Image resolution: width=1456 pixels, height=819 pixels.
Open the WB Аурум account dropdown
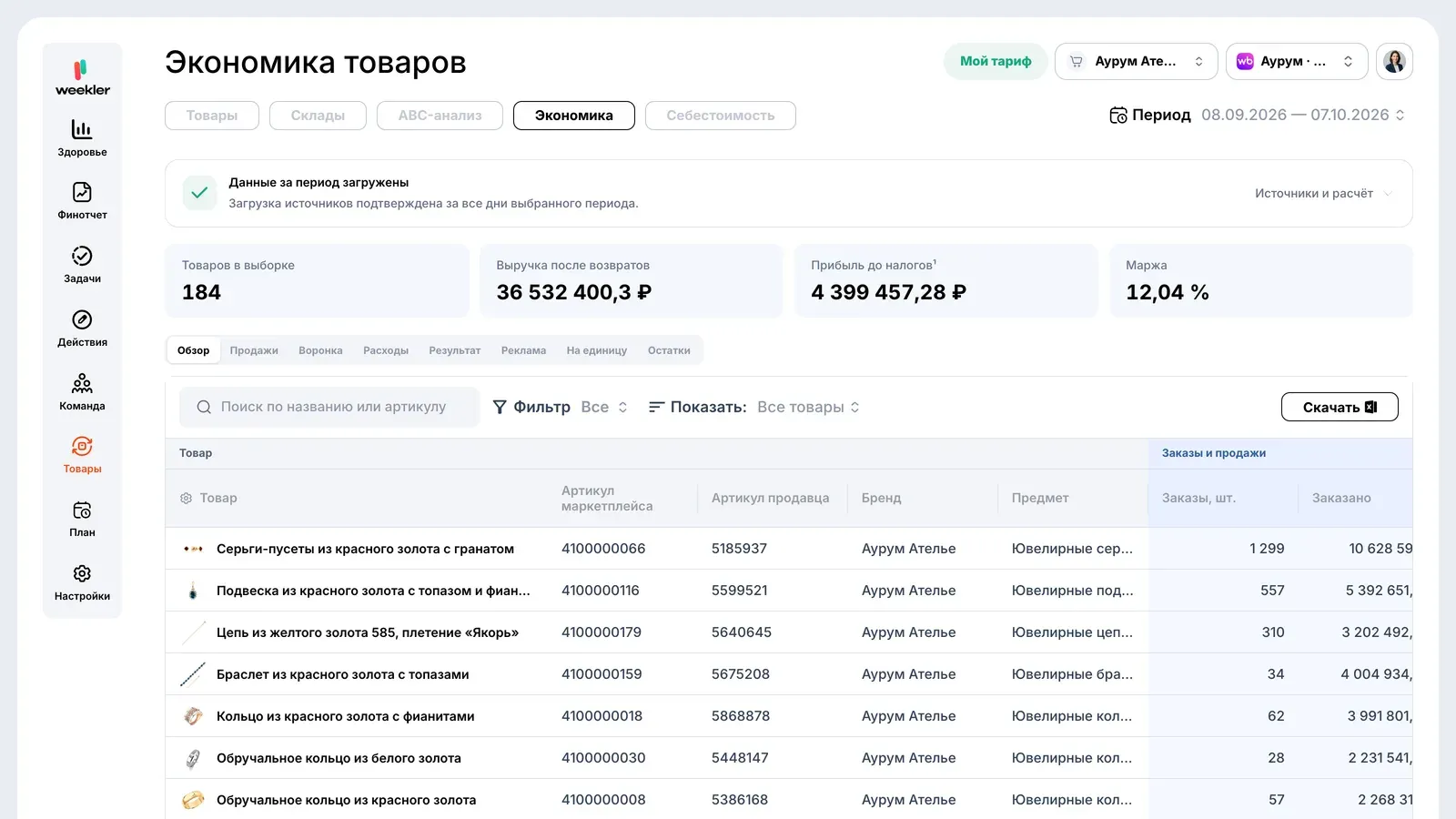pyautogui.click(x=1297, y=62)
